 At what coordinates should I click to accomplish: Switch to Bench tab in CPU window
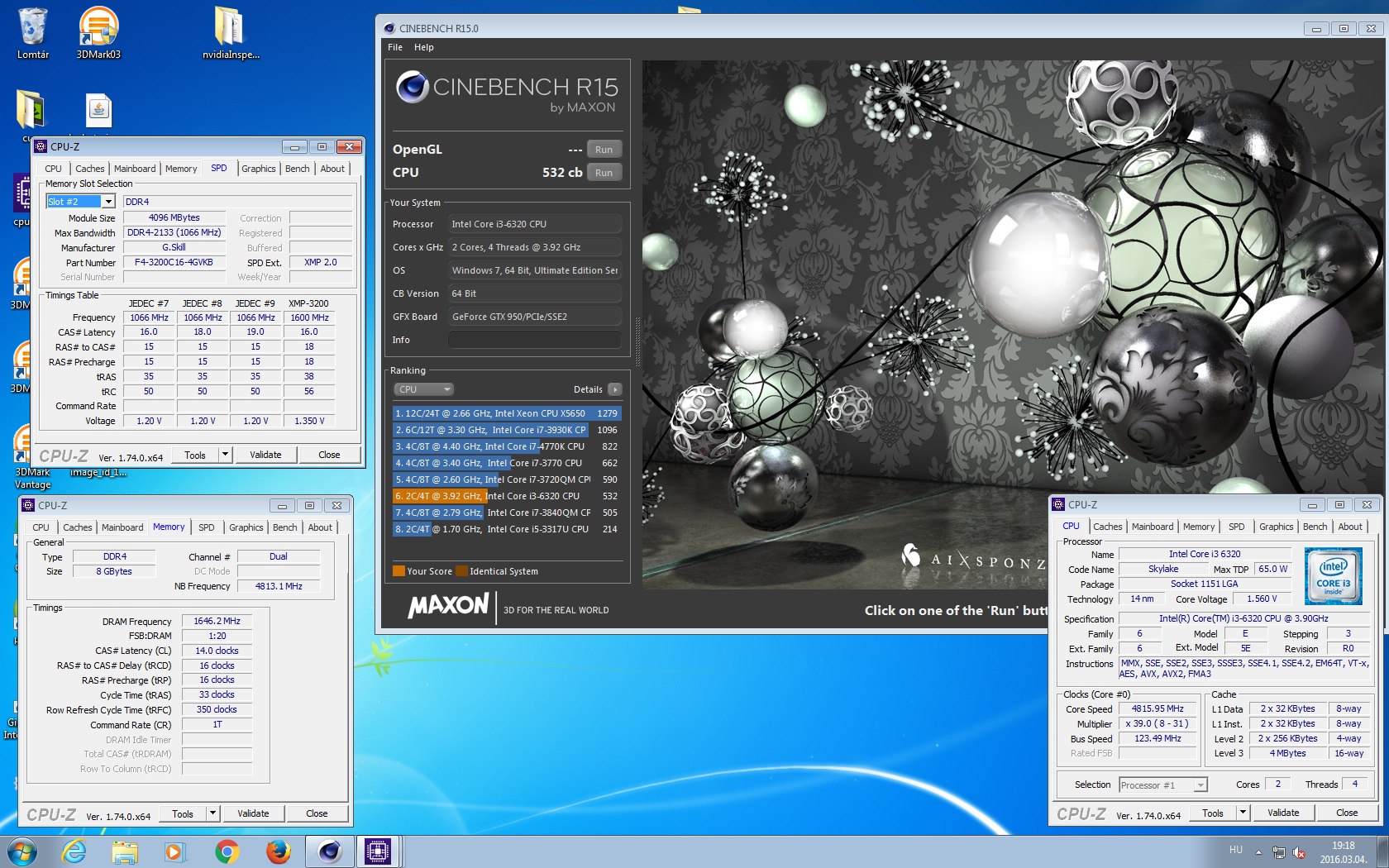point(1315,527)
